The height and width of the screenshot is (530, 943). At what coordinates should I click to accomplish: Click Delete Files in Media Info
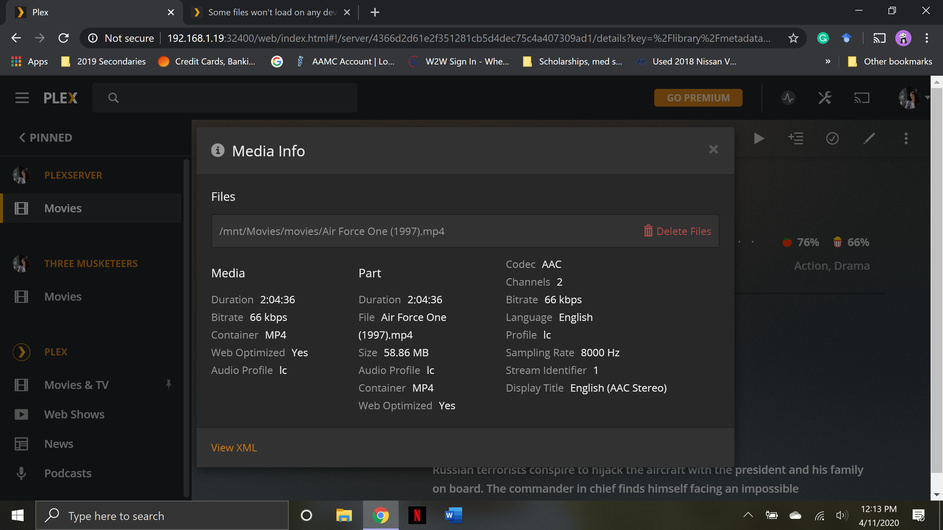[677, 231]
